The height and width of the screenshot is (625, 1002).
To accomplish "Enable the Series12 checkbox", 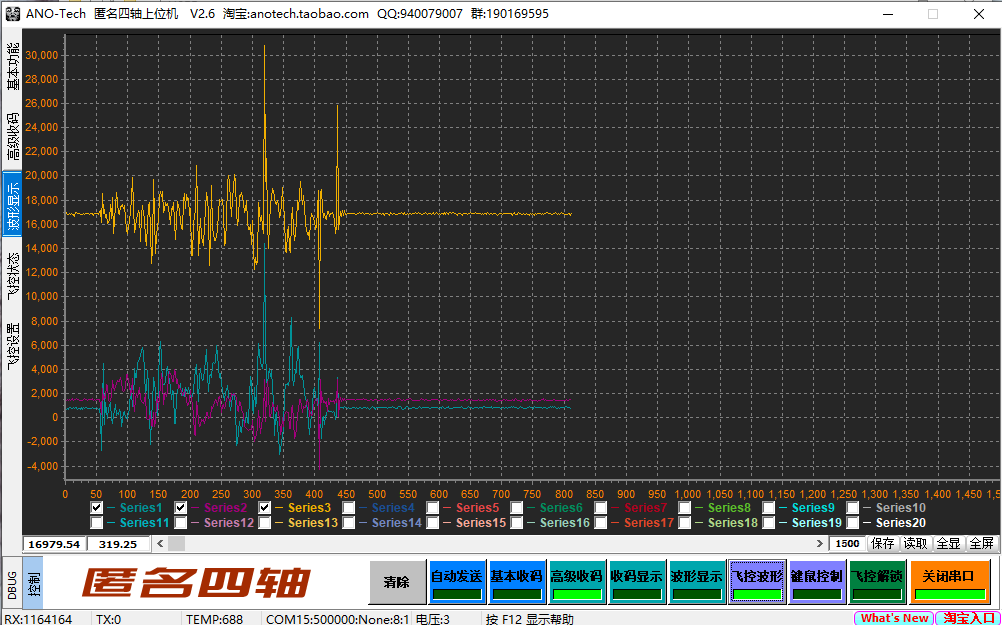I will 181,523.
